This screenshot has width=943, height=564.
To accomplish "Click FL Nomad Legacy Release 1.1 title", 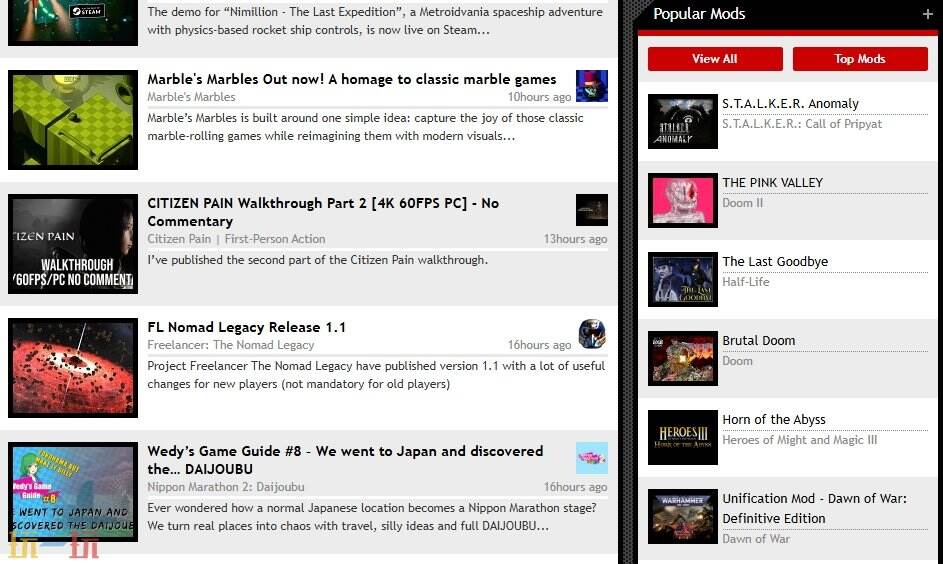I will tap(246, 327).
